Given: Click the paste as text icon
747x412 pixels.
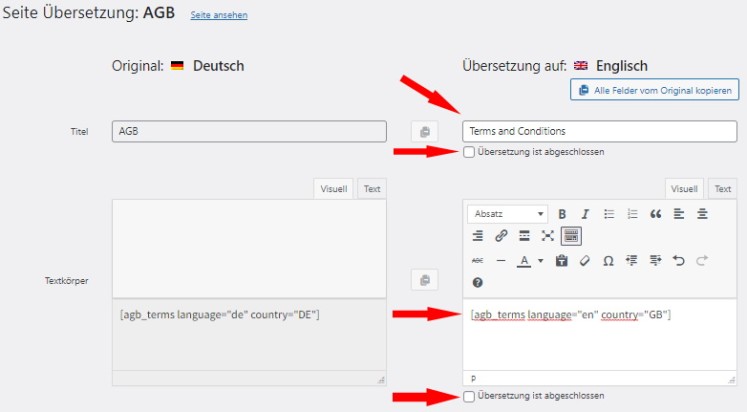Looking at the screenshot, I should tap(562, 261).
